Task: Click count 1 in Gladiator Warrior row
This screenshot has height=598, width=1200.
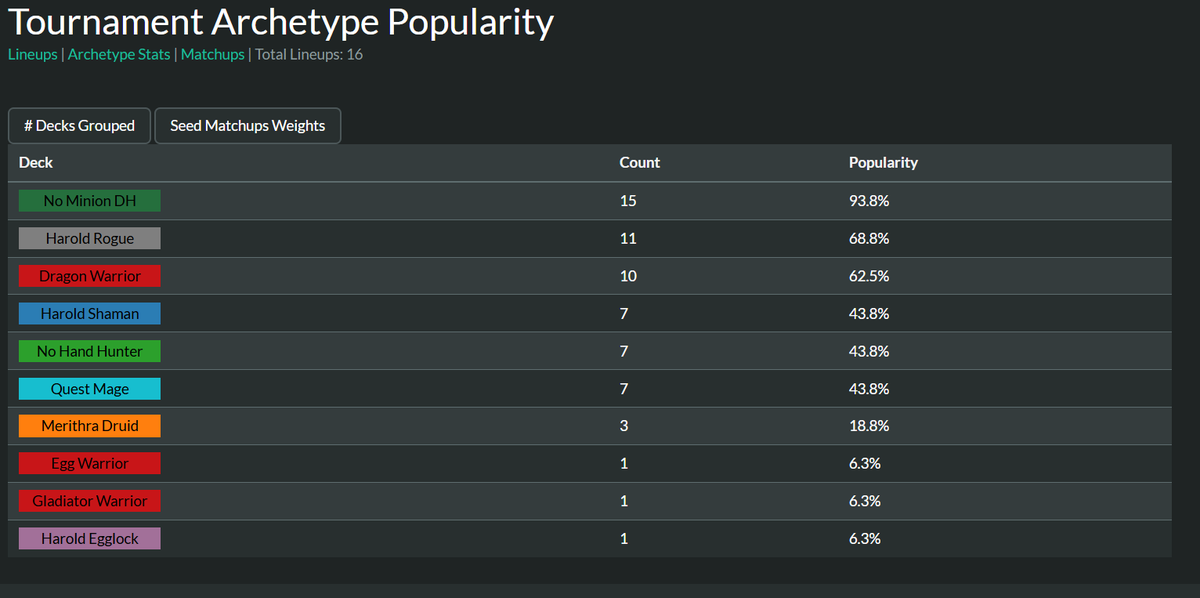Action: [624, 501]
